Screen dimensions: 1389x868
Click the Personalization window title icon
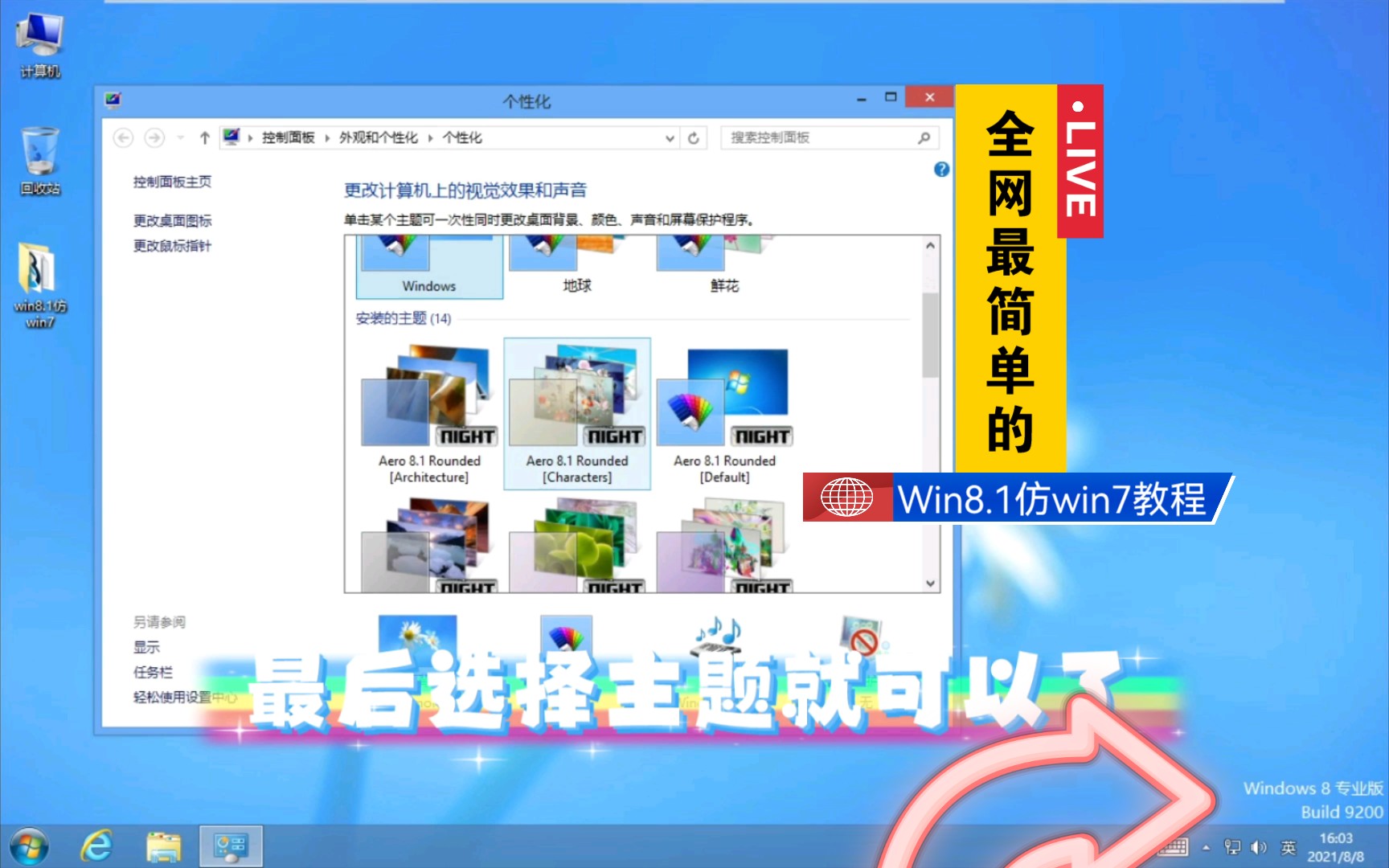tap(113, 100)
